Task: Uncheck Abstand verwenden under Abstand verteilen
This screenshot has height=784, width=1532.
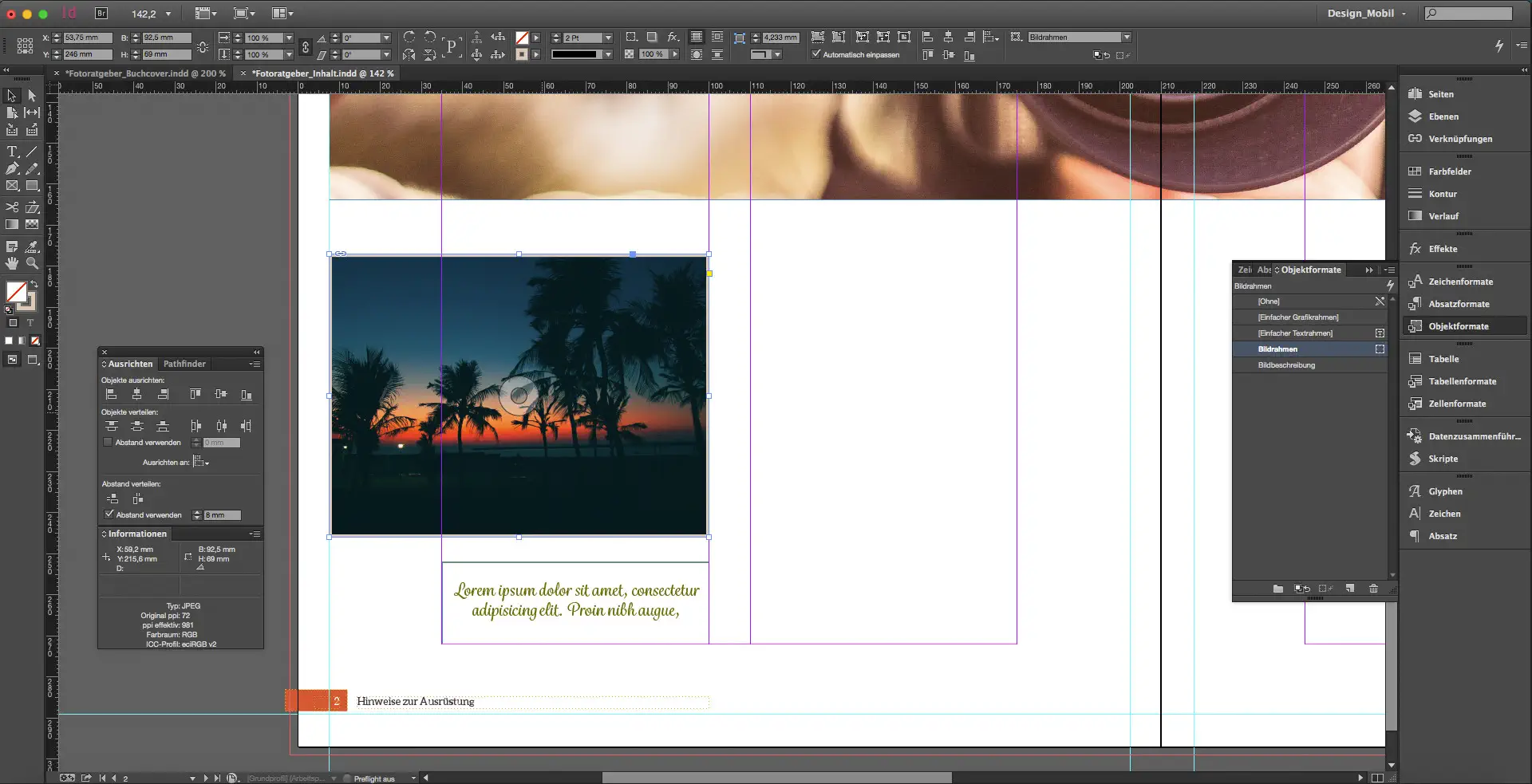Action: [109, 514]
